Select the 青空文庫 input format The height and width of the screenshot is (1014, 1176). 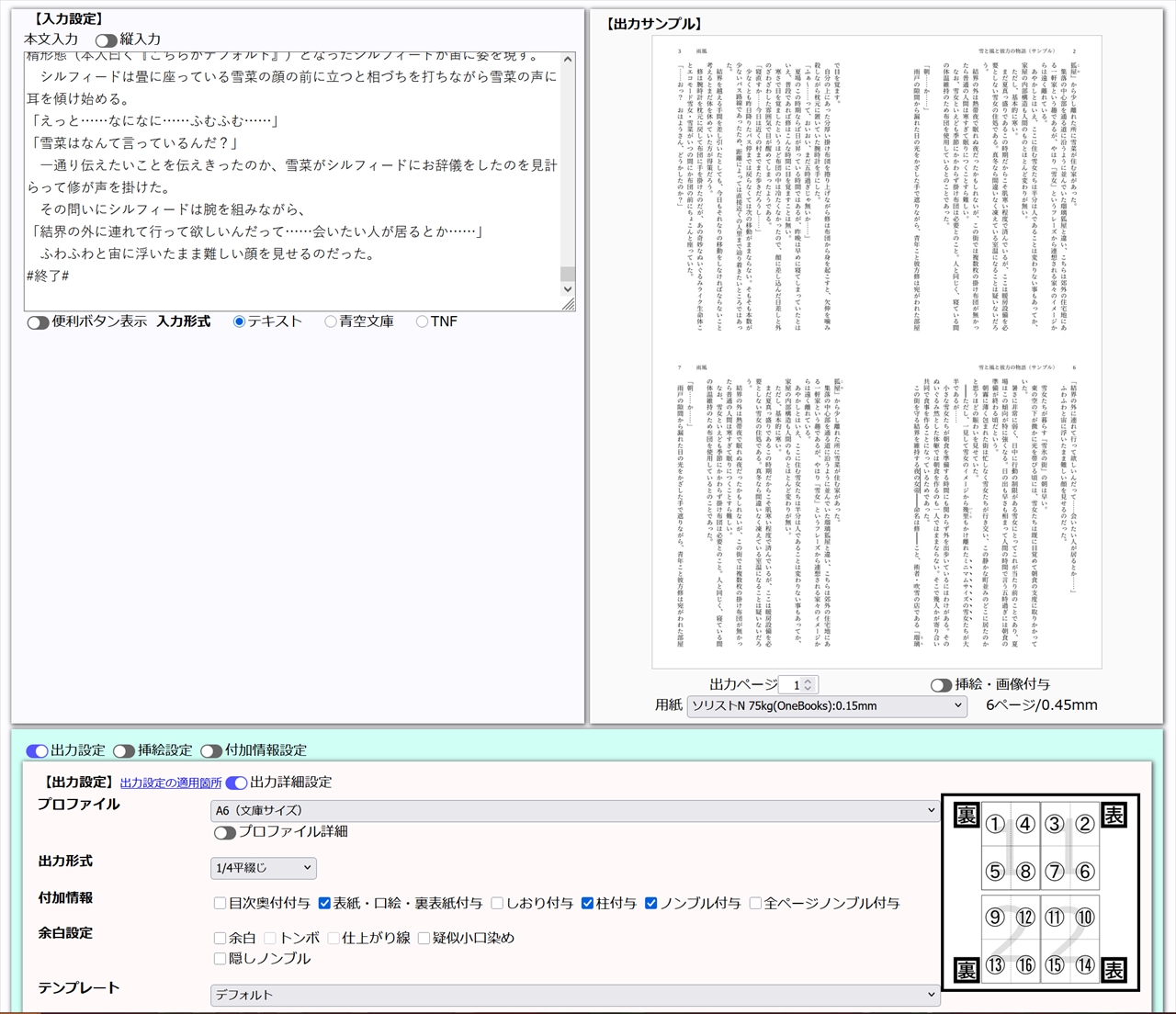[x=330, y=321]
